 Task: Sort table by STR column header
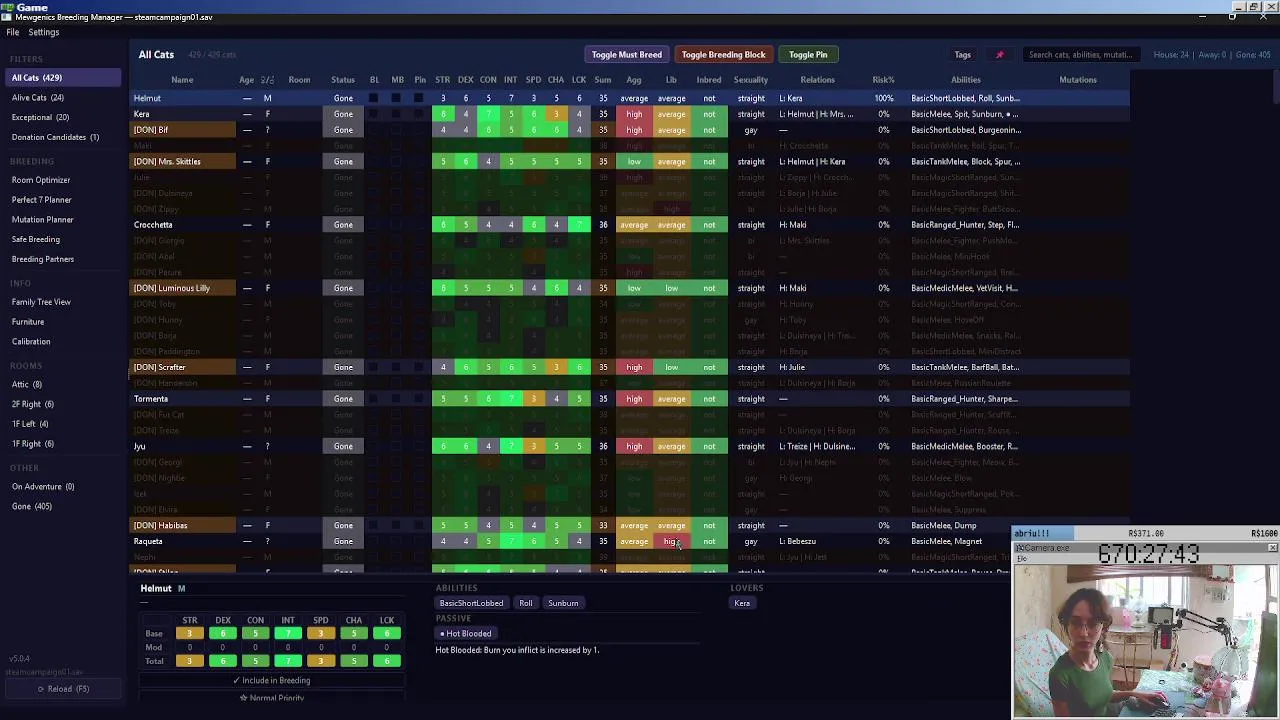(x=442, y=80)
